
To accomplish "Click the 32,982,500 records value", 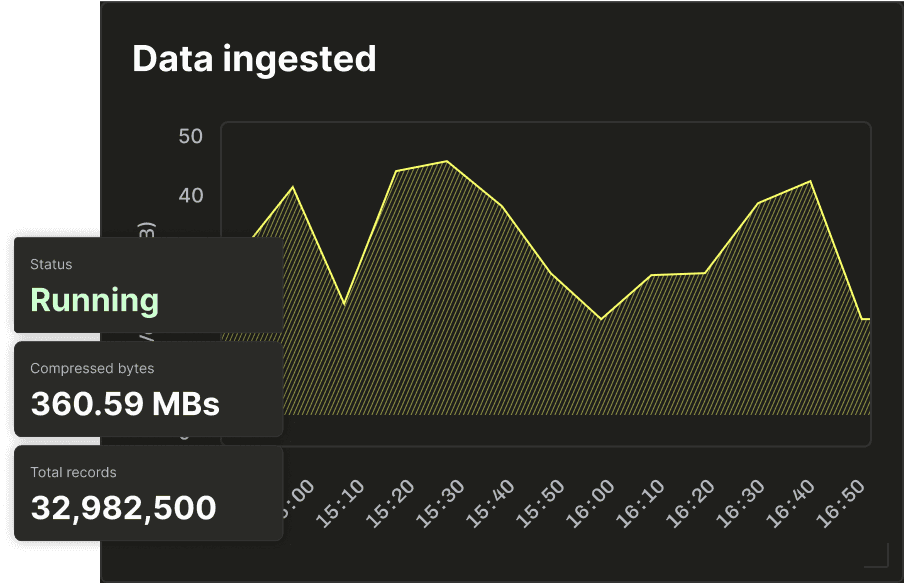I will (123, 508).
